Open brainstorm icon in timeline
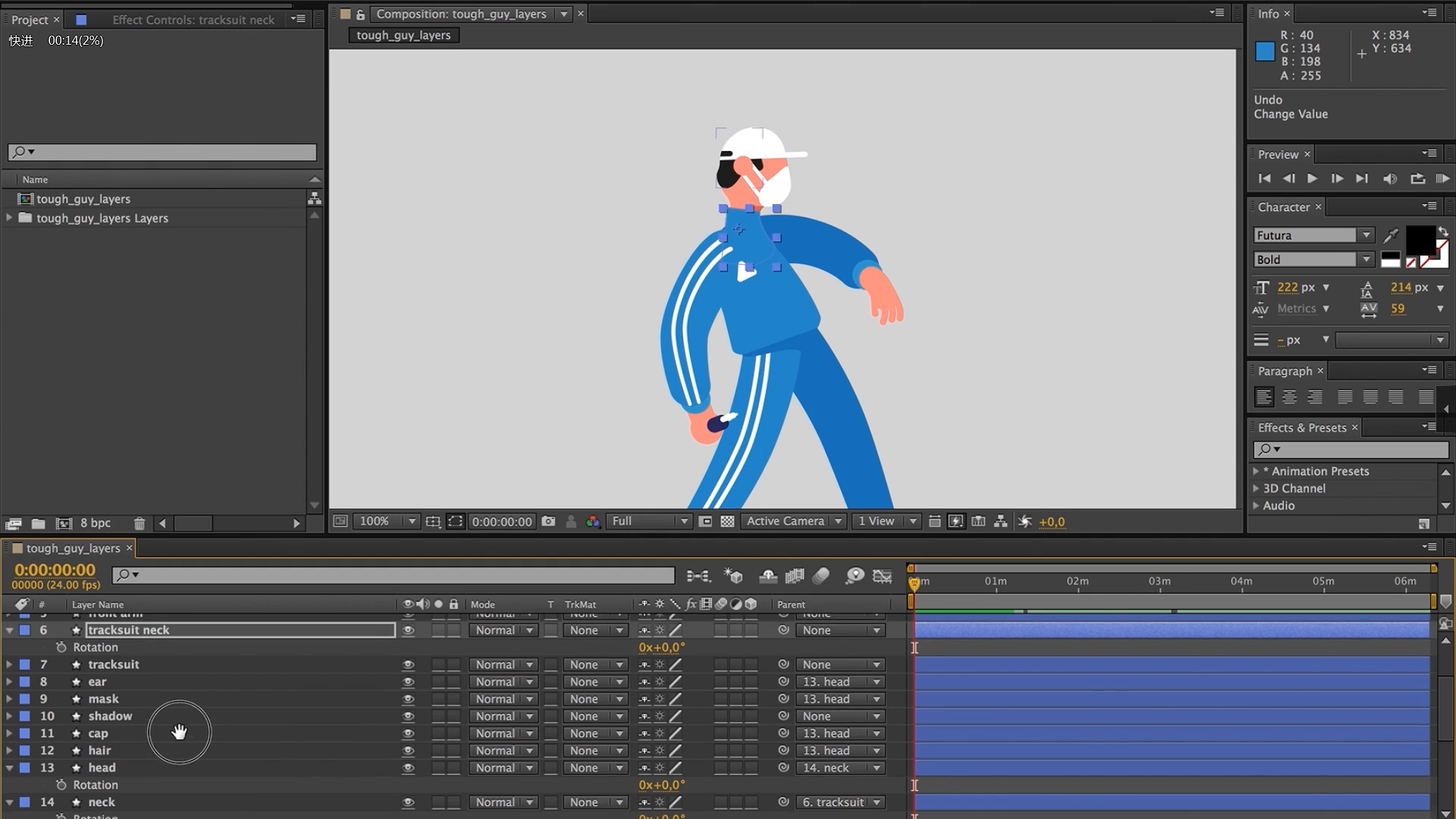Image resolution: width=1456 pixels, height=819 pixels. tap(855, 576)
